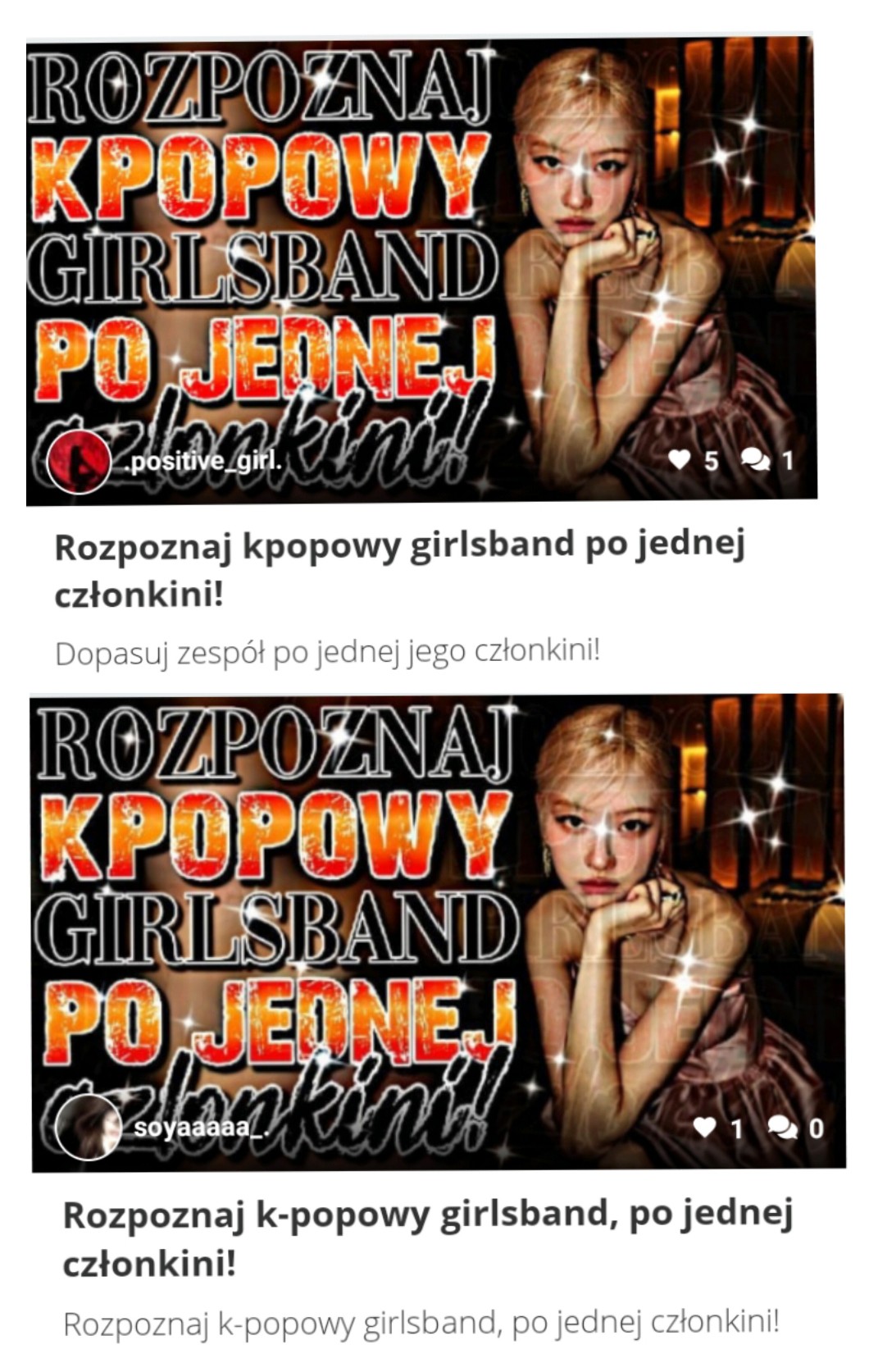The height and width of the screenshot is (1372, 869).
Task: Click the second quiz thumbnail image
Action: [x=438, y=932]
